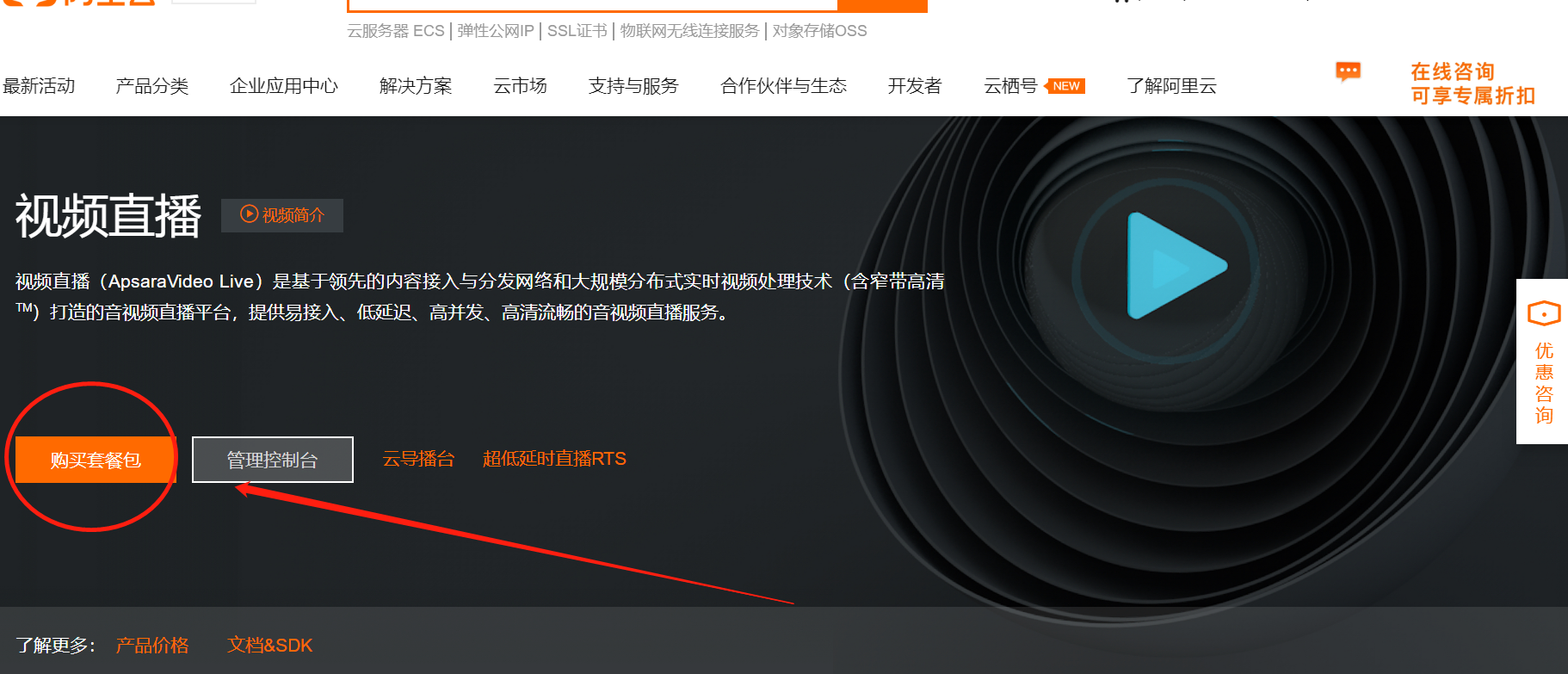This screenshot has width=1568, height=674.
Task: Open the 优惠咨询 side panel icon
Action: pos(1543,362)
